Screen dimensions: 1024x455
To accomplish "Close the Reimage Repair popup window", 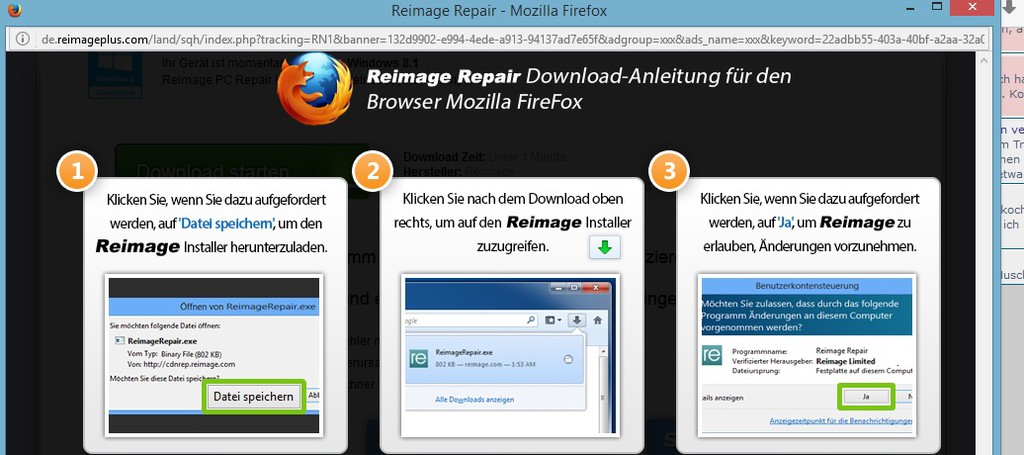I will (x=972, y=7).
